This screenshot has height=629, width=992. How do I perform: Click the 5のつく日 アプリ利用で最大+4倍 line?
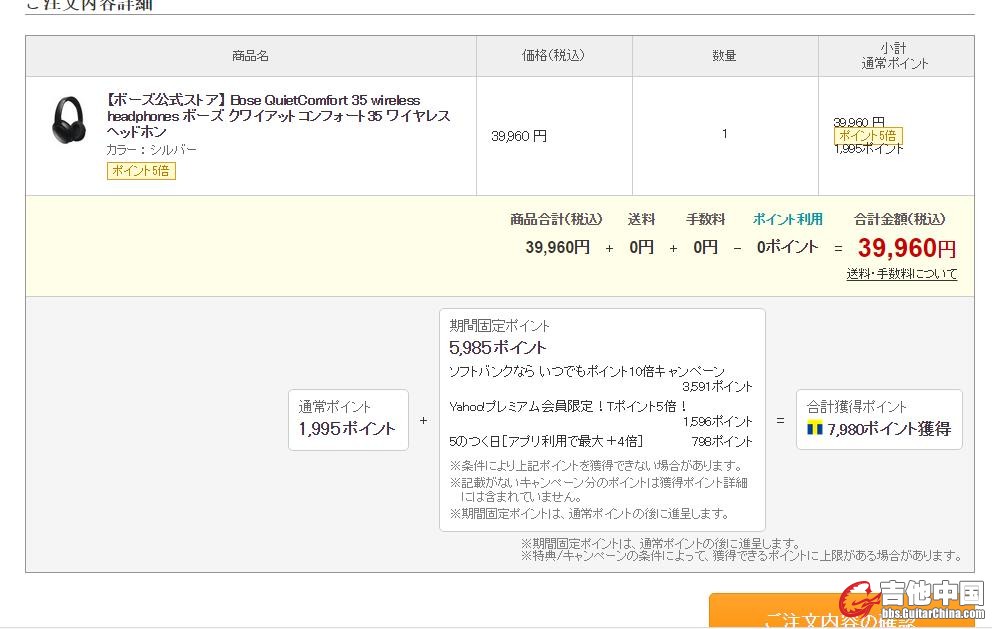coord(545,441)
